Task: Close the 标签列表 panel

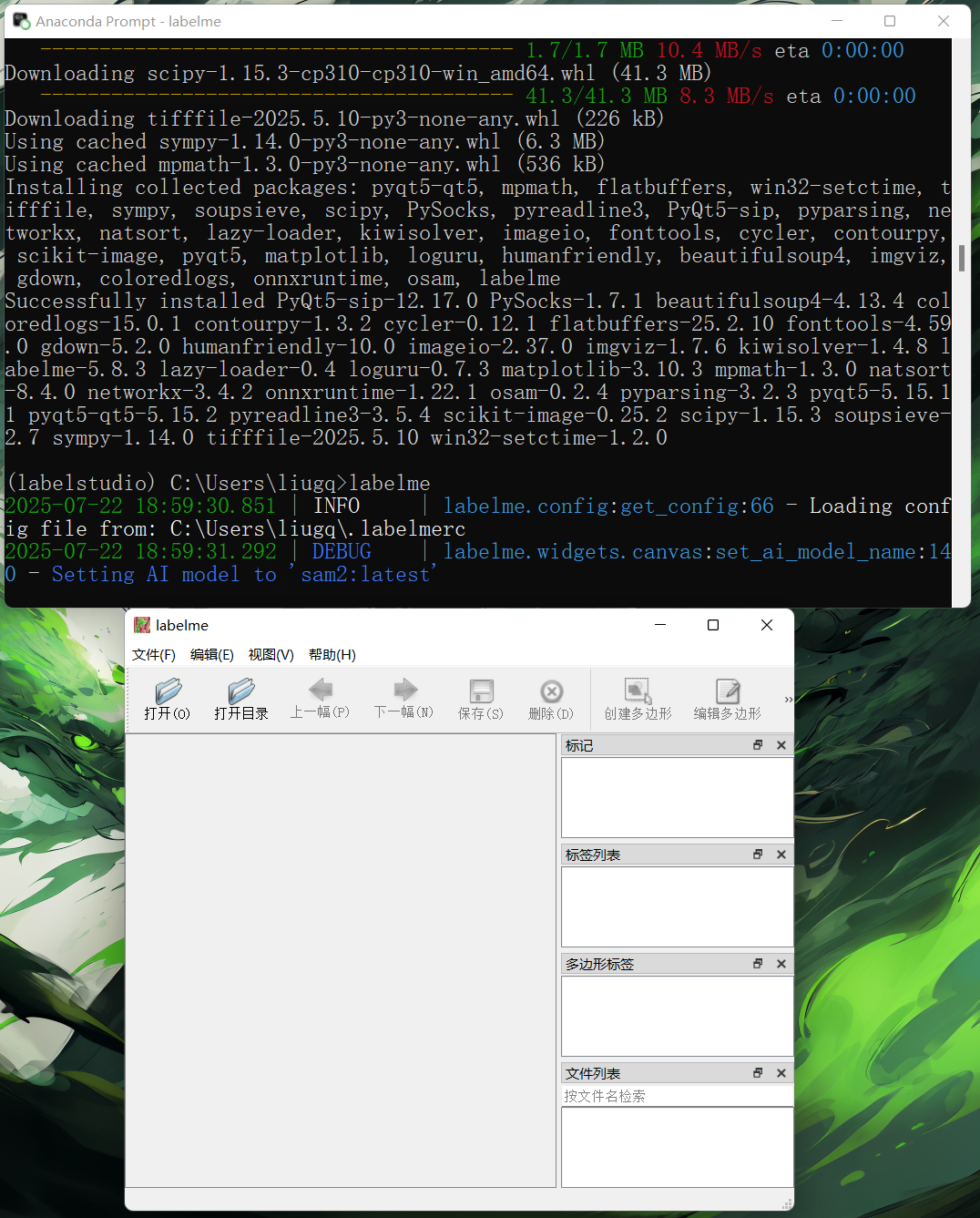Action: 781,855
